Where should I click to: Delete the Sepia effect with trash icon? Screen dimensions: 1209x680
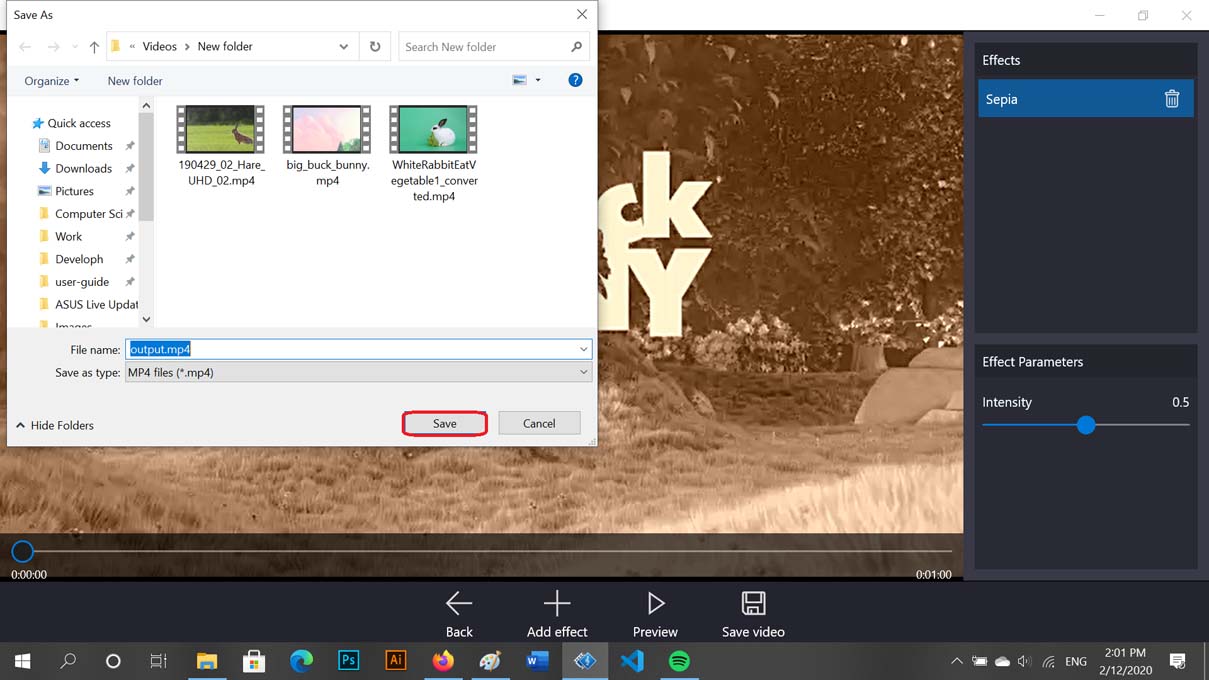click(x=1171, y=99)
